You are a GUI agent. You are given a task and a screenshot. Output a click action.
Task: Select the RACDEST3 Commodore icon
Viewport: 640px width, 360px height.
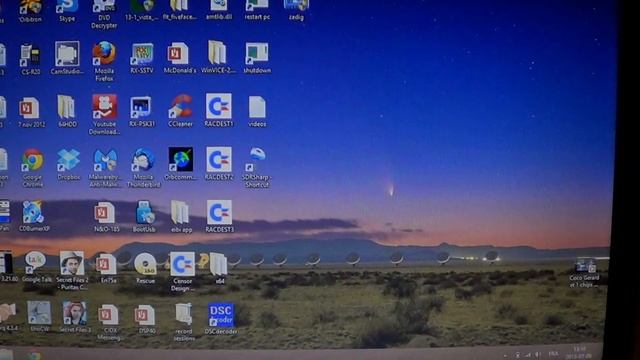coord(219,216)
